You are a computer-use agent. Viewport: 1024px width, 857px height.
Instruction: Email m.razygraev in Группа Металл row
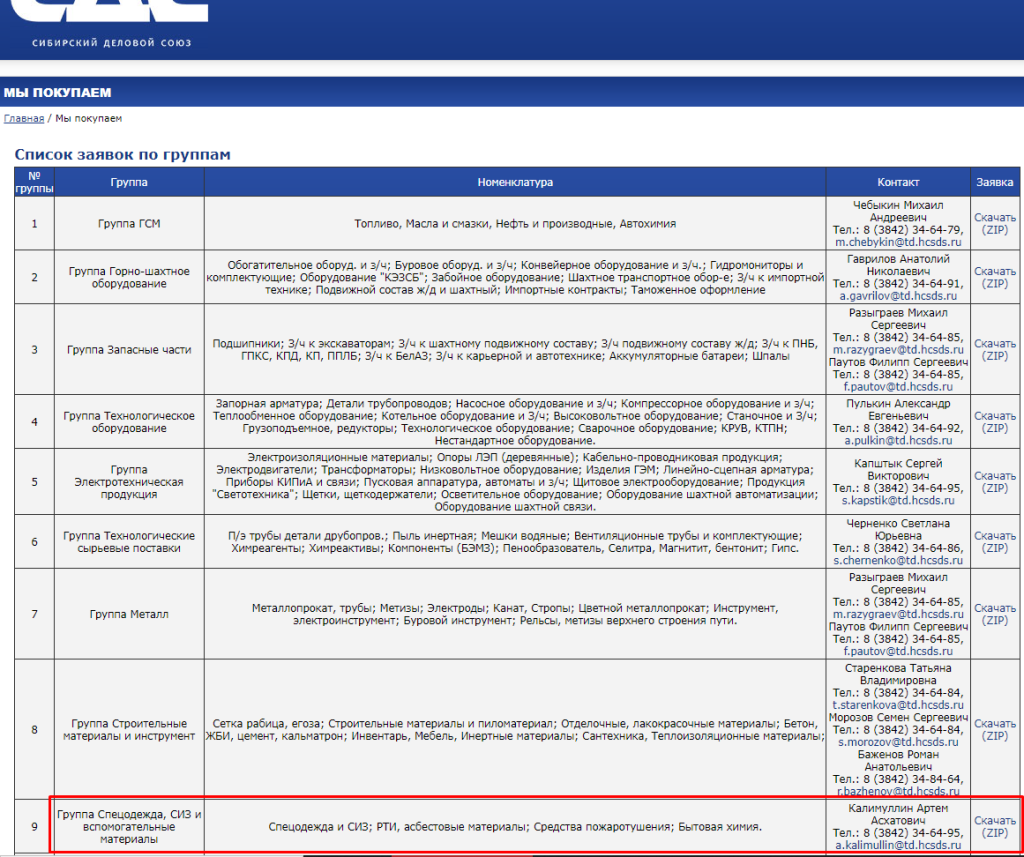[898, 614]
